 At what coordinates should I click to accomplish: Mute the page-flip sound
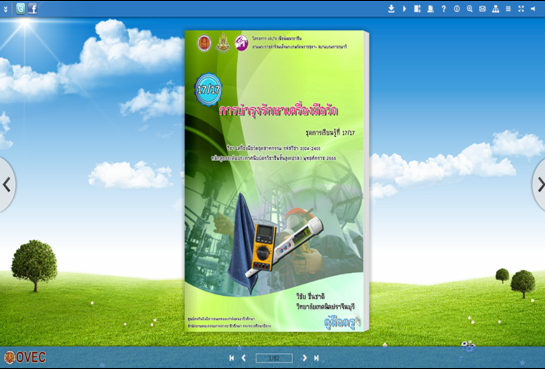coord(533,9)
